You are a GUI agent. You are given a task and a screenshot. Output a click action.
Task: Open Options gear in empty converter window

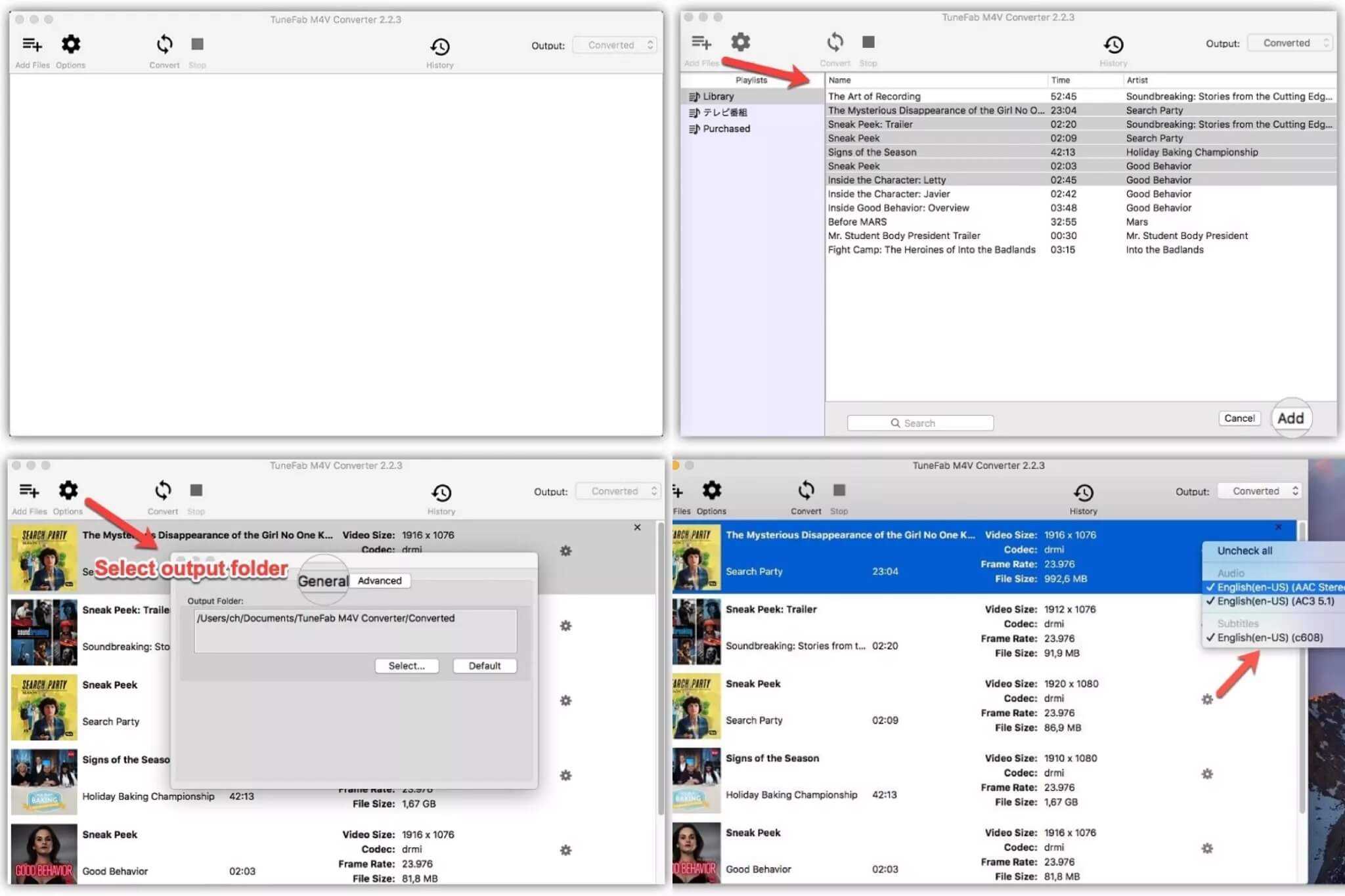click(x=70, y=45)
